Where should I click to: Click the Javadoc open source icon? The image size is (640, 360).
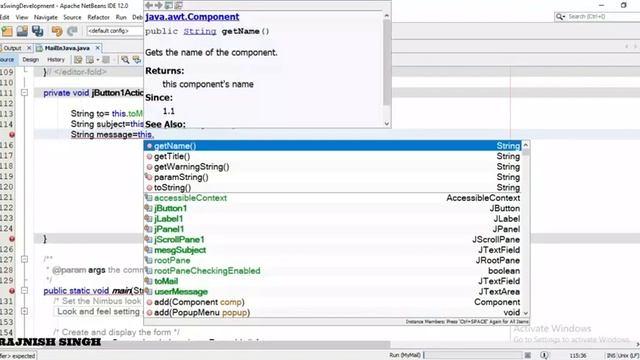coord(178,5)
